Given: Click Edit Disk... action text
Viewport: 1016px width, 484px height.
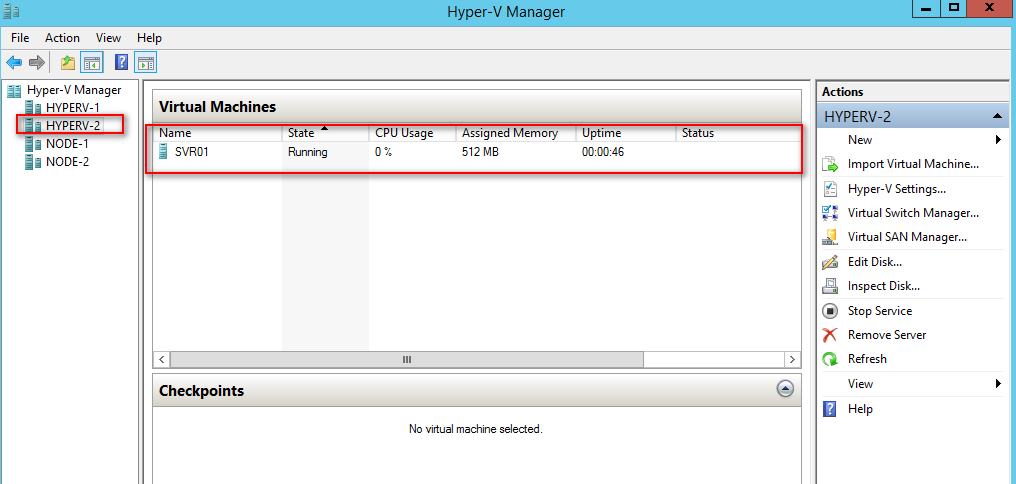Looking at the screenshot, I should click(x=875, y=262).
